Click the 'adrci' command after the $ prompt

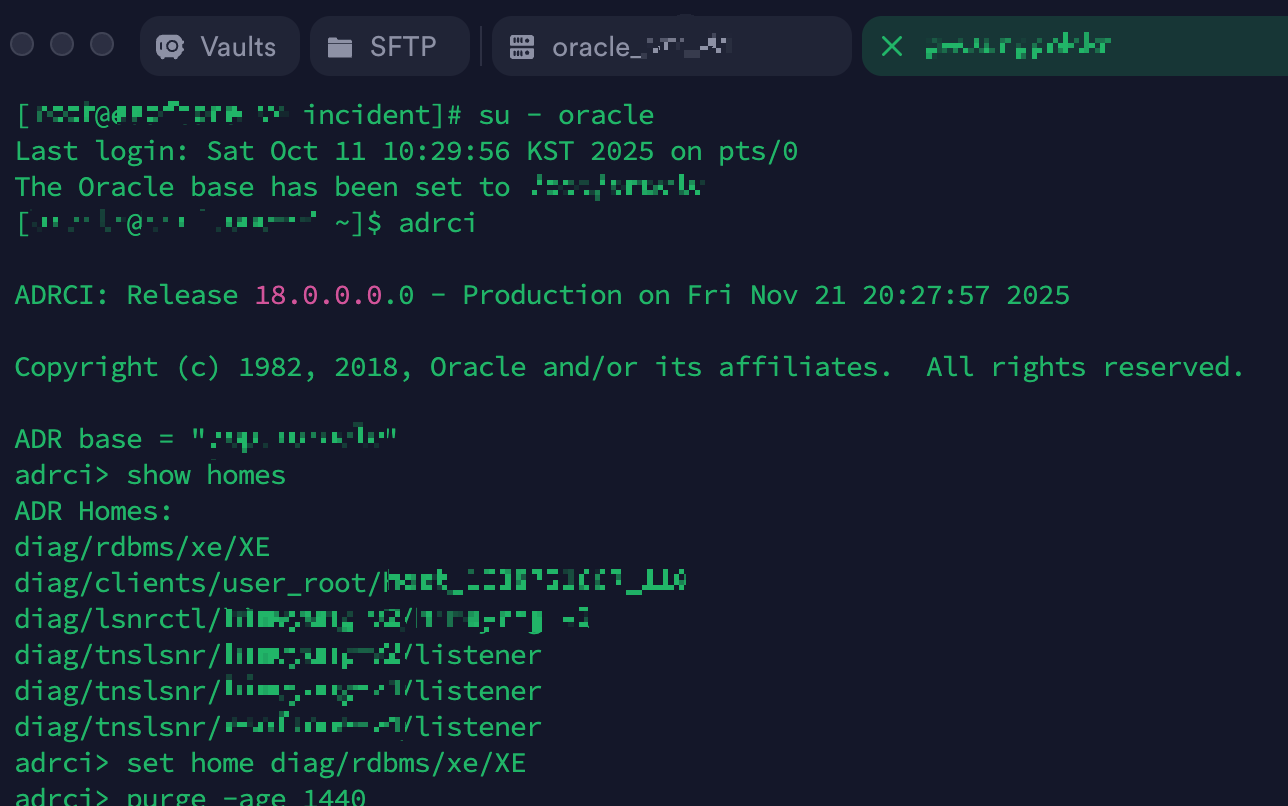pyautogui.click(x=437, y=223)
